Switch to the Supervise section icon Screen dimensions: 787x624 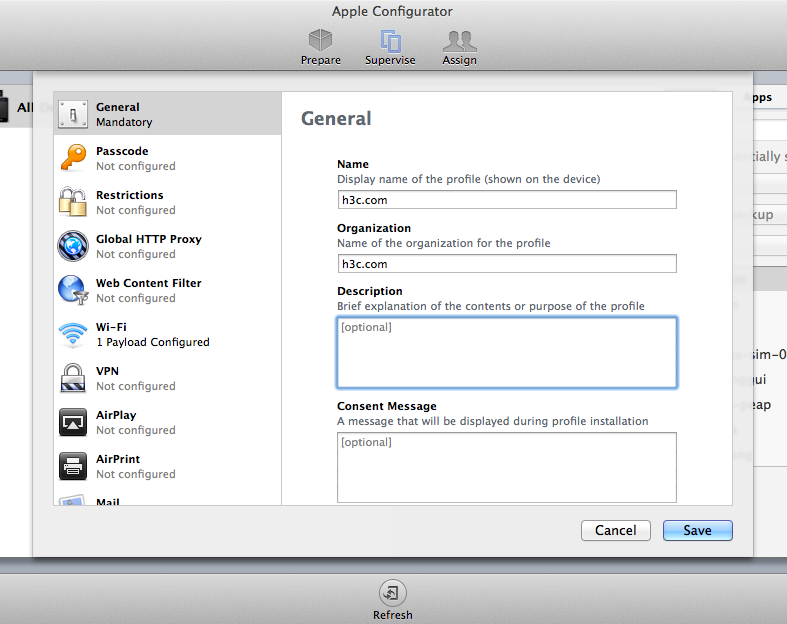click(x=390, y=41)
